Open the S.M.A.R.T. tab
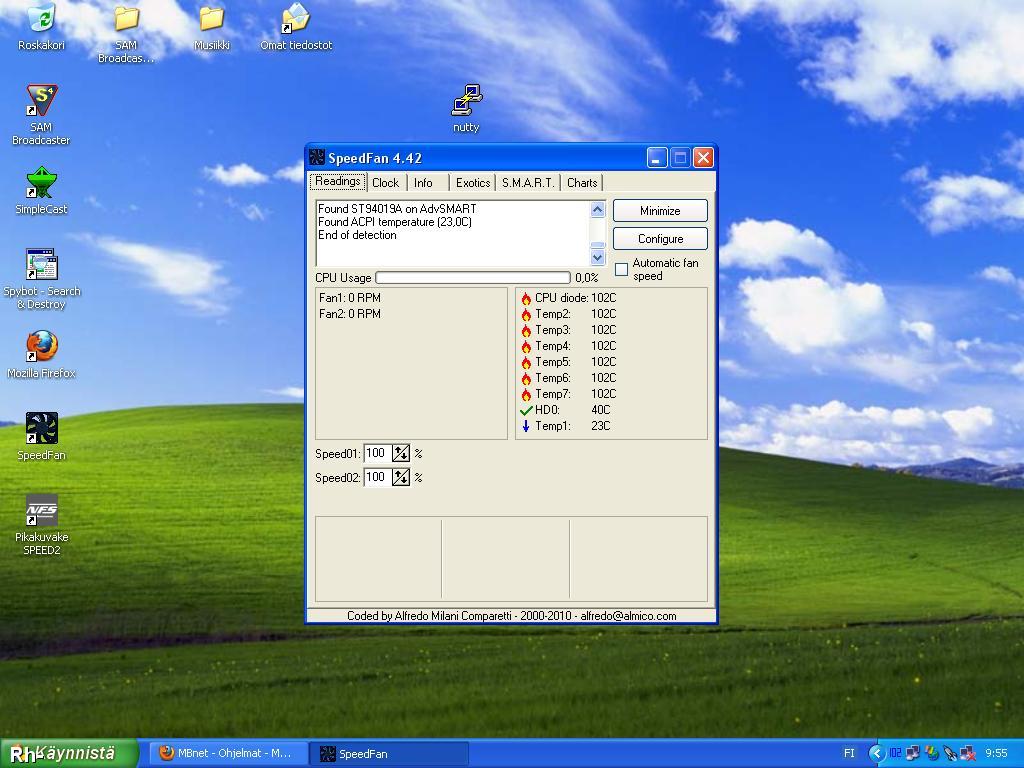 coord(527,183)
